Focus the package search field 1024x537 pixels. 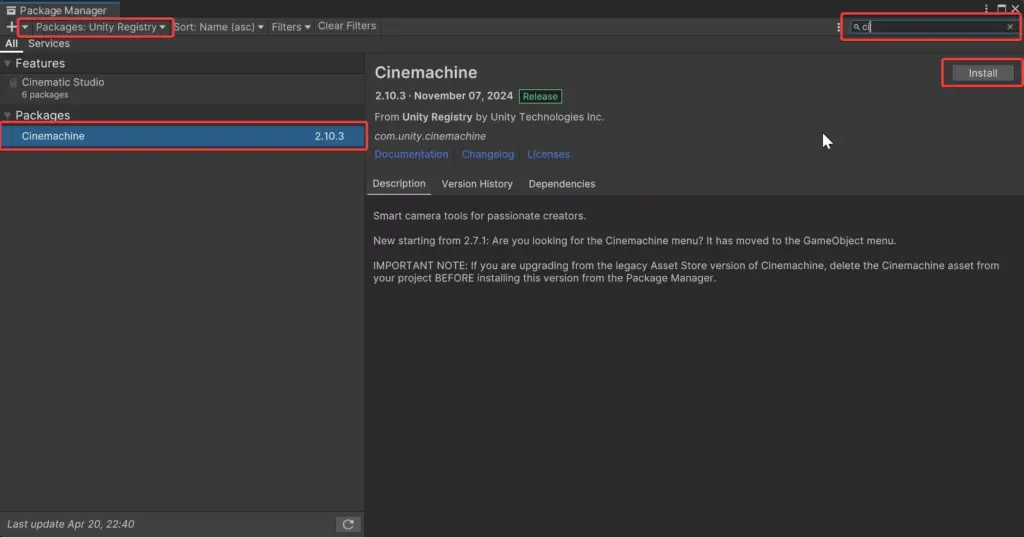[933, 27]
